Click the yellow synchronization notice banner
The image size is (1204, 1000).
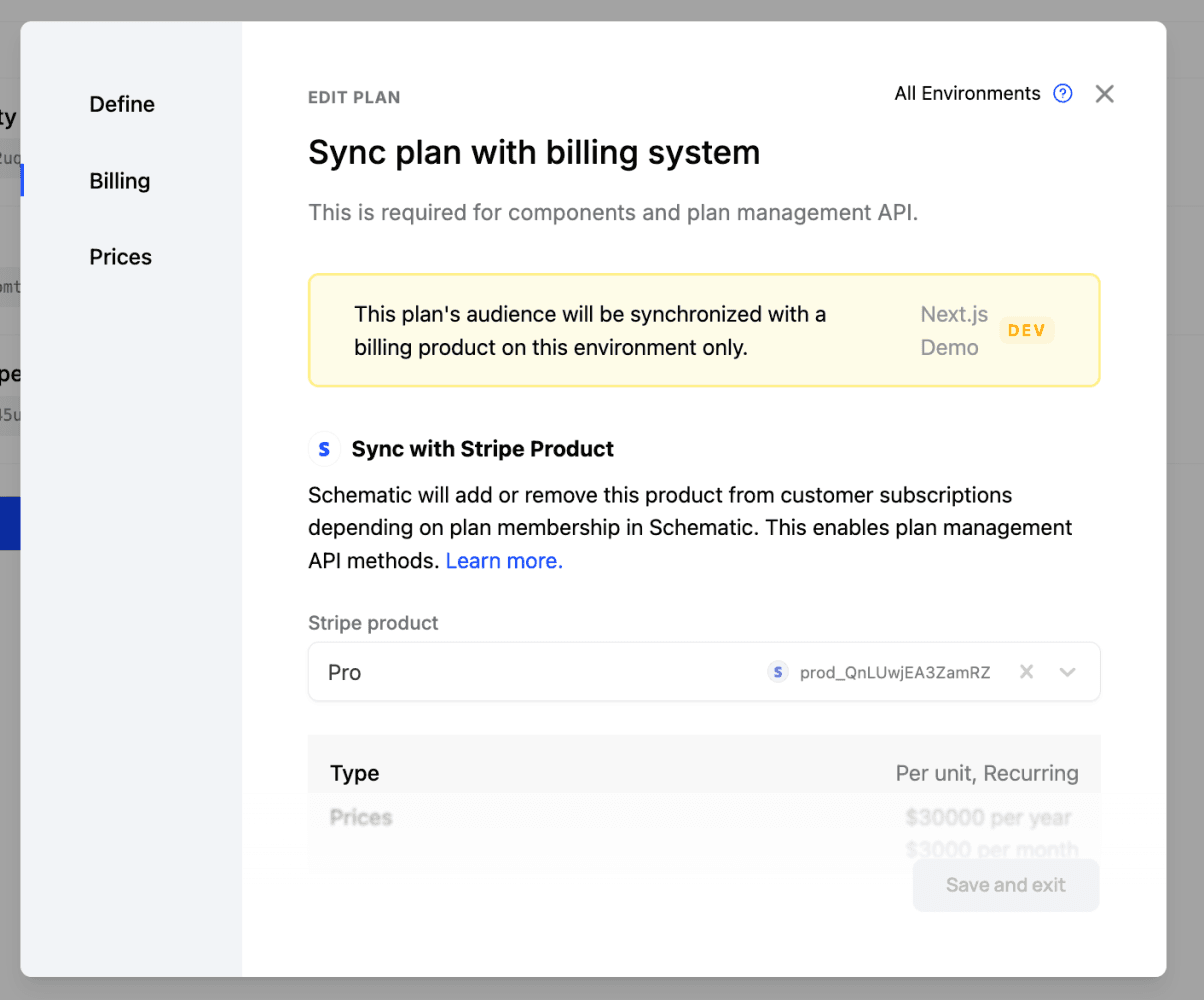(600, 330)
